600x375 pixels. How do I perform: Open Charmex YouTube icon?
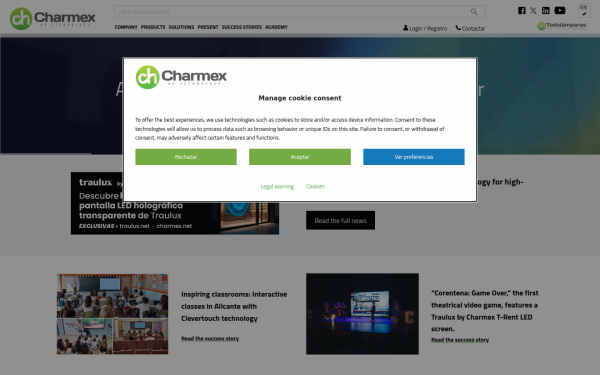(560, 10)
